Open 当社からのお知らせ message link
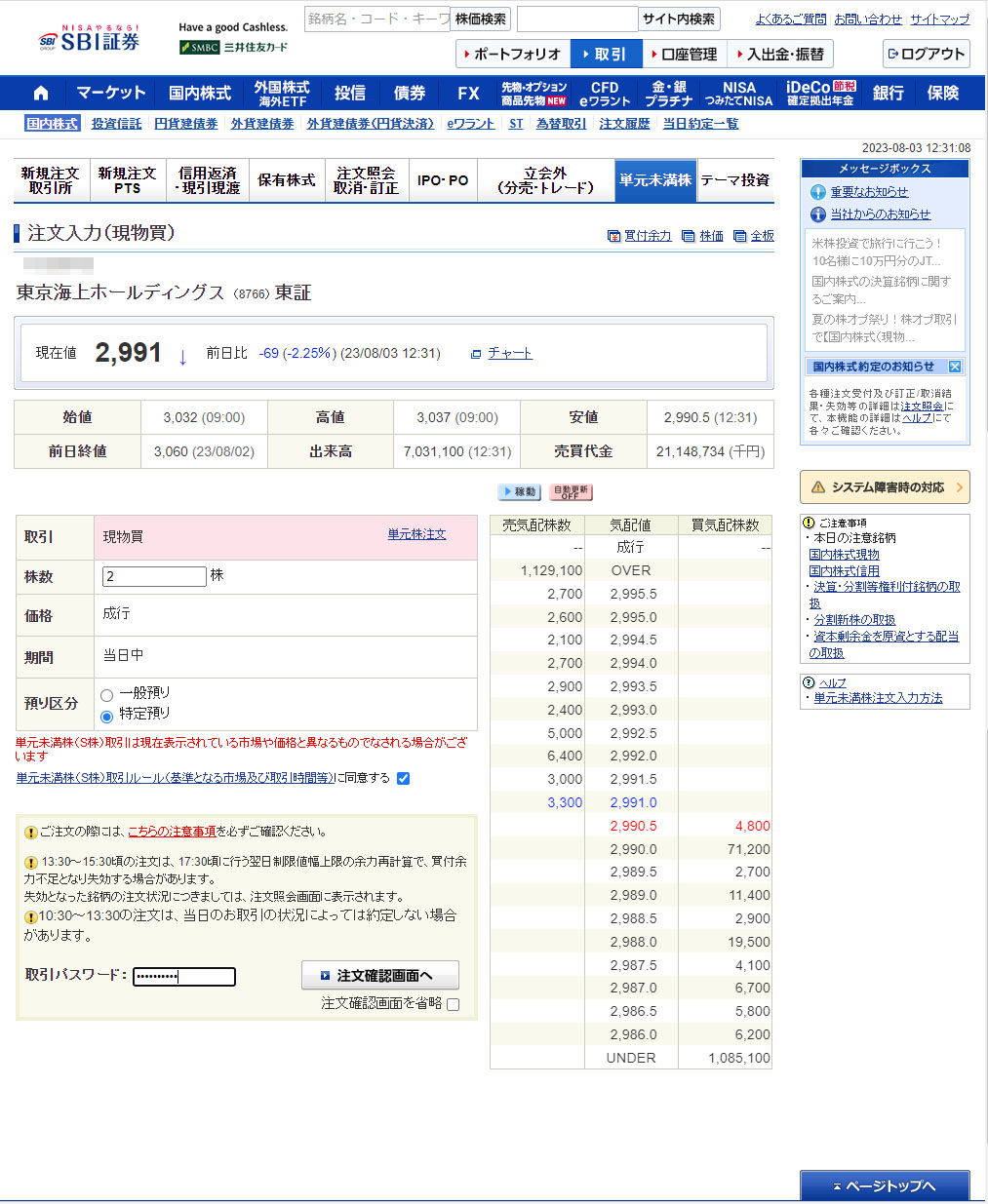The width and height of the screenshot is (988, 1204). click(x=880, y=214)
